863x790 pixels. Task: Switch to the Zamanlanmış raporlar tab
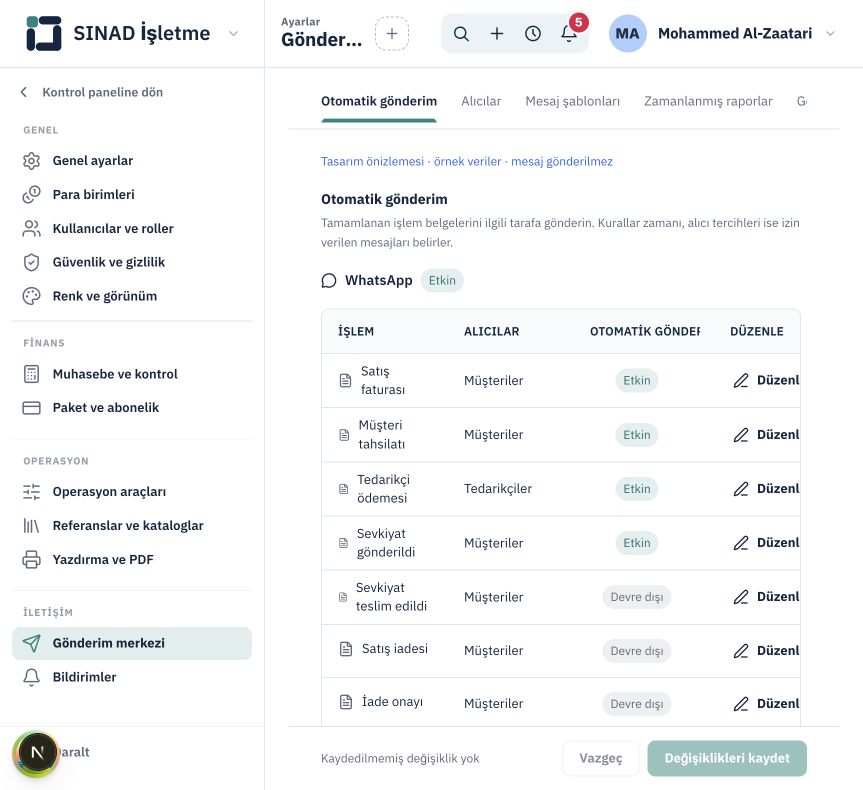coord(708,101)
